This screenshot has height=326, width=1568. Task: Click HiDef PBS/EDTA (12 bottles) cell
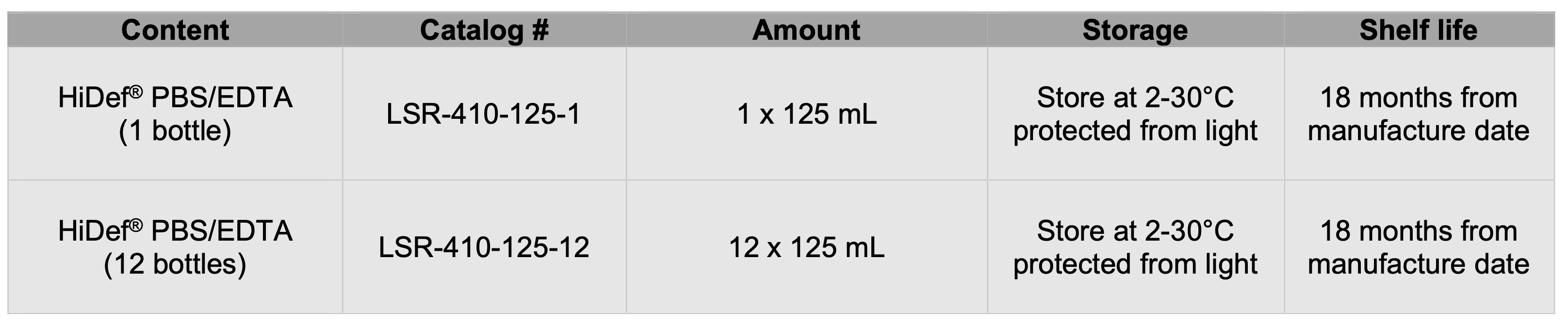click(175, 247)
